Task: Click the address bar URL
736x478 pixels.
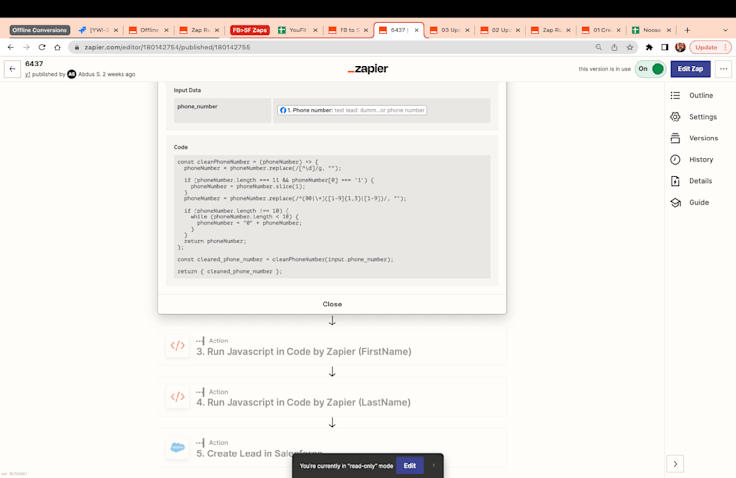Action: [167, 47]
